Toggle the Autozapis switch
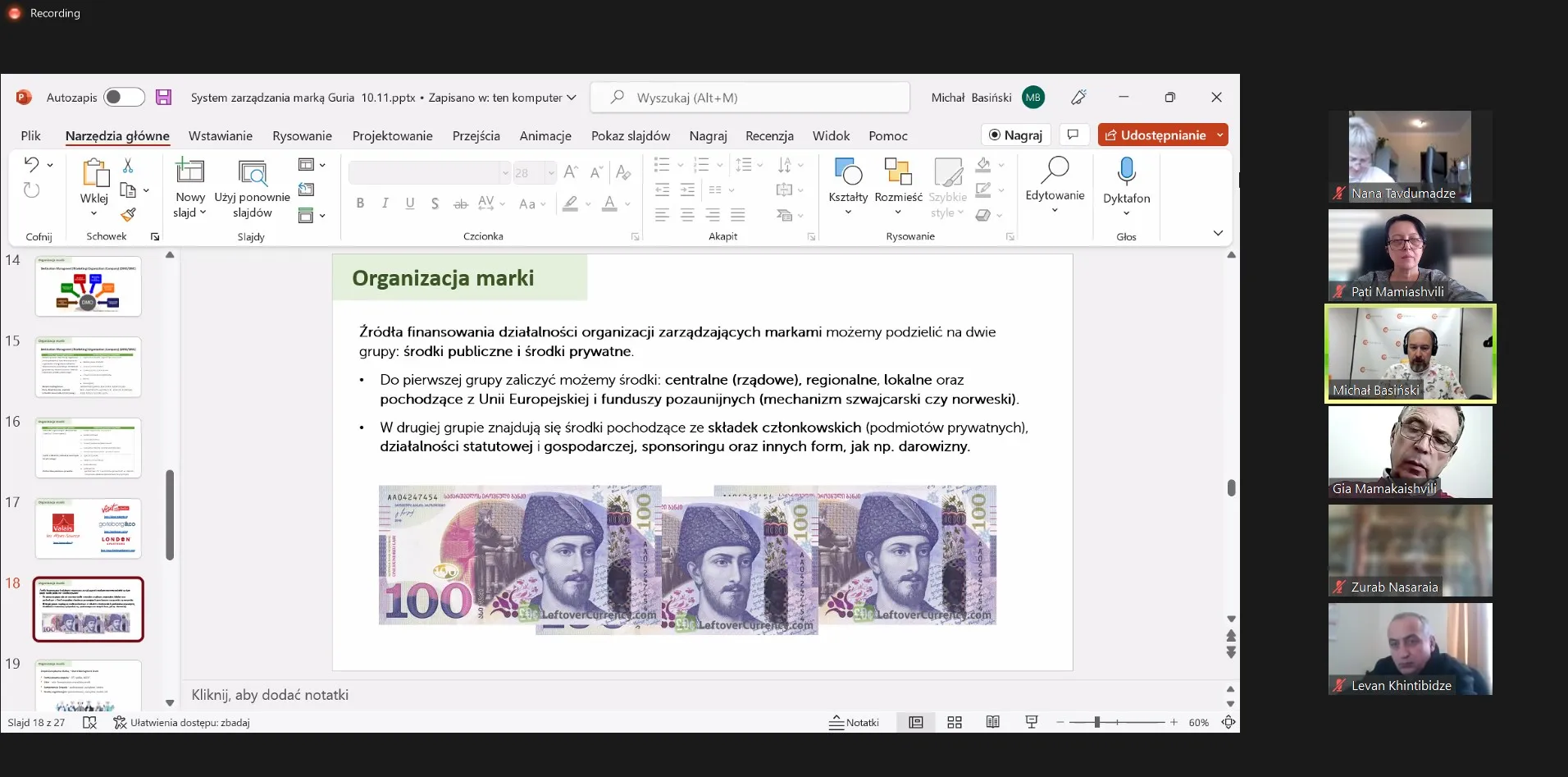 [x=124, y=98]
